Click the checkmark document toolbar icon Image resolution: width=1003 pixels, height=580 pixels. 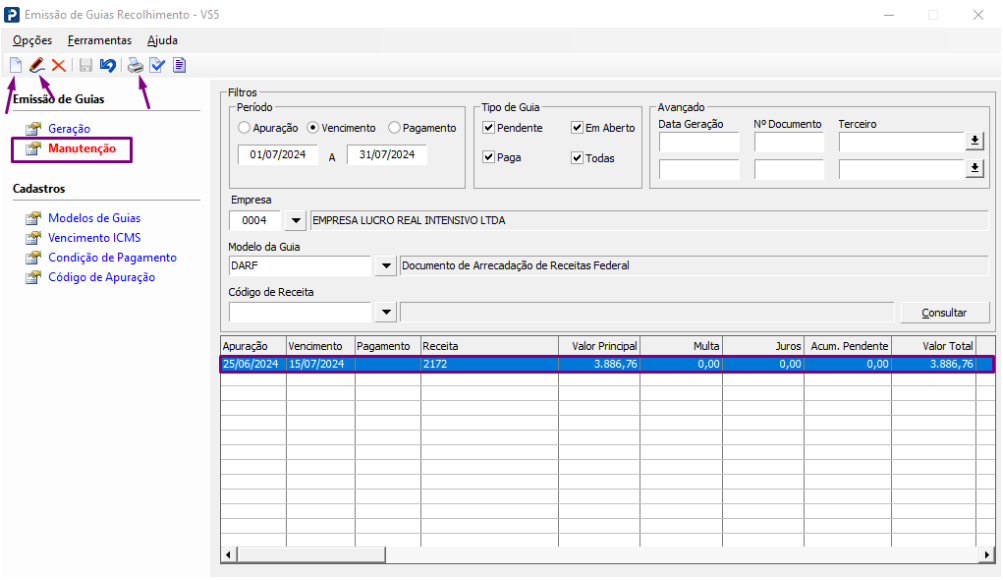click(157, 65)
